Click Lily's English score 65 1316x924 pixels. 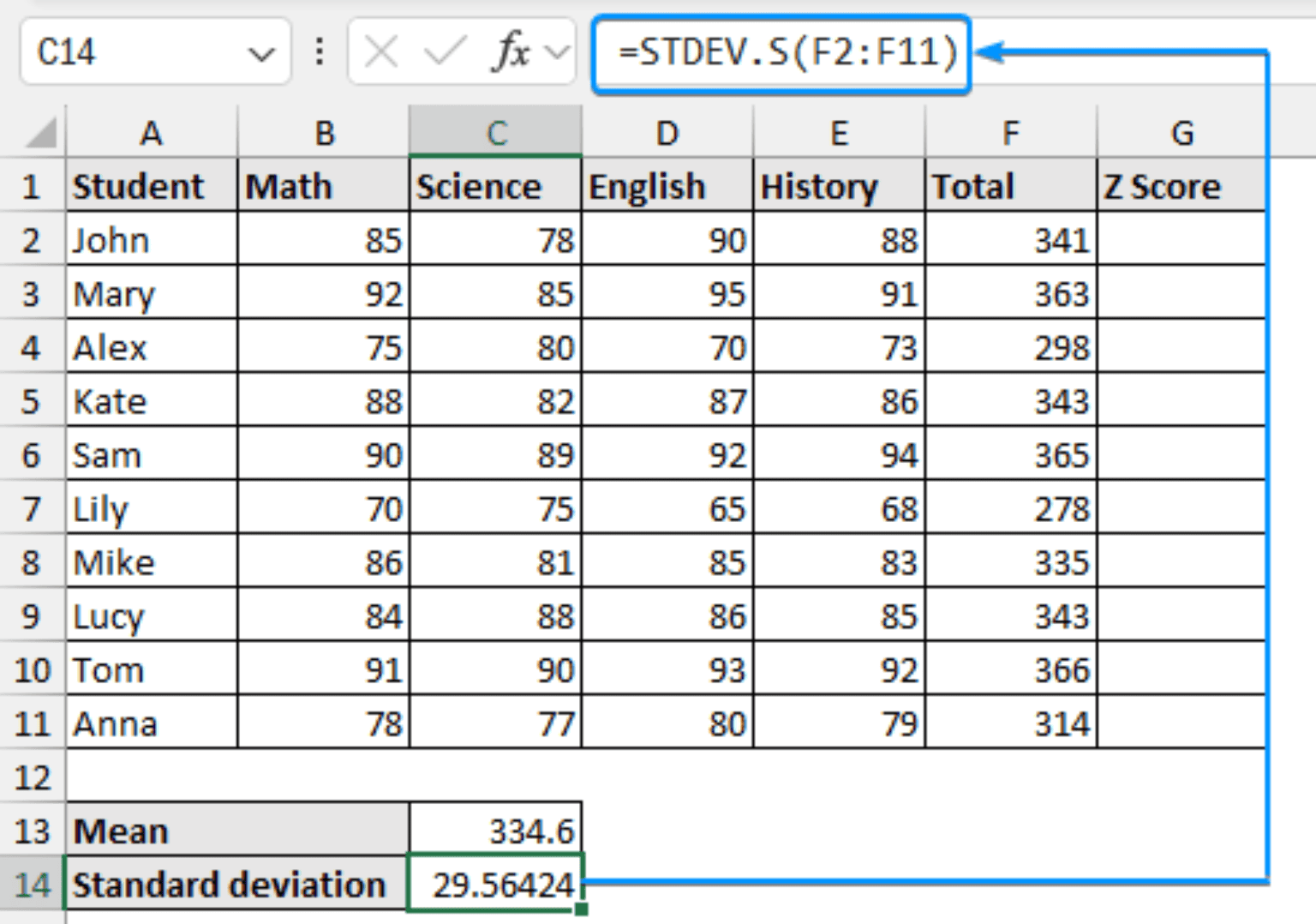667,508
